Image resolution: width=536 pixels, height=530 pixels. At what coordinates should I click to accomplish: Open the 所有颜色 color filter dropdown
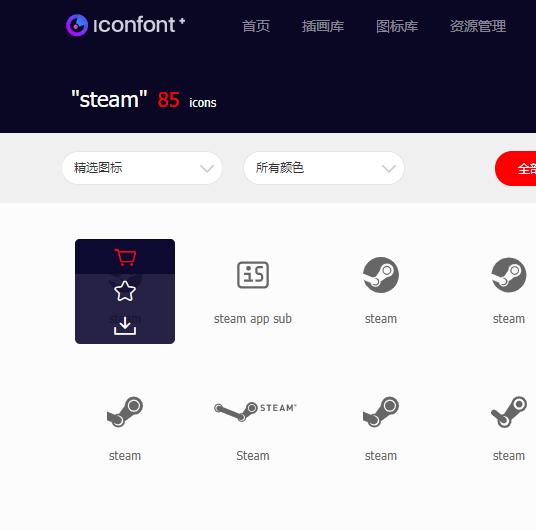(x=324, y=168)
